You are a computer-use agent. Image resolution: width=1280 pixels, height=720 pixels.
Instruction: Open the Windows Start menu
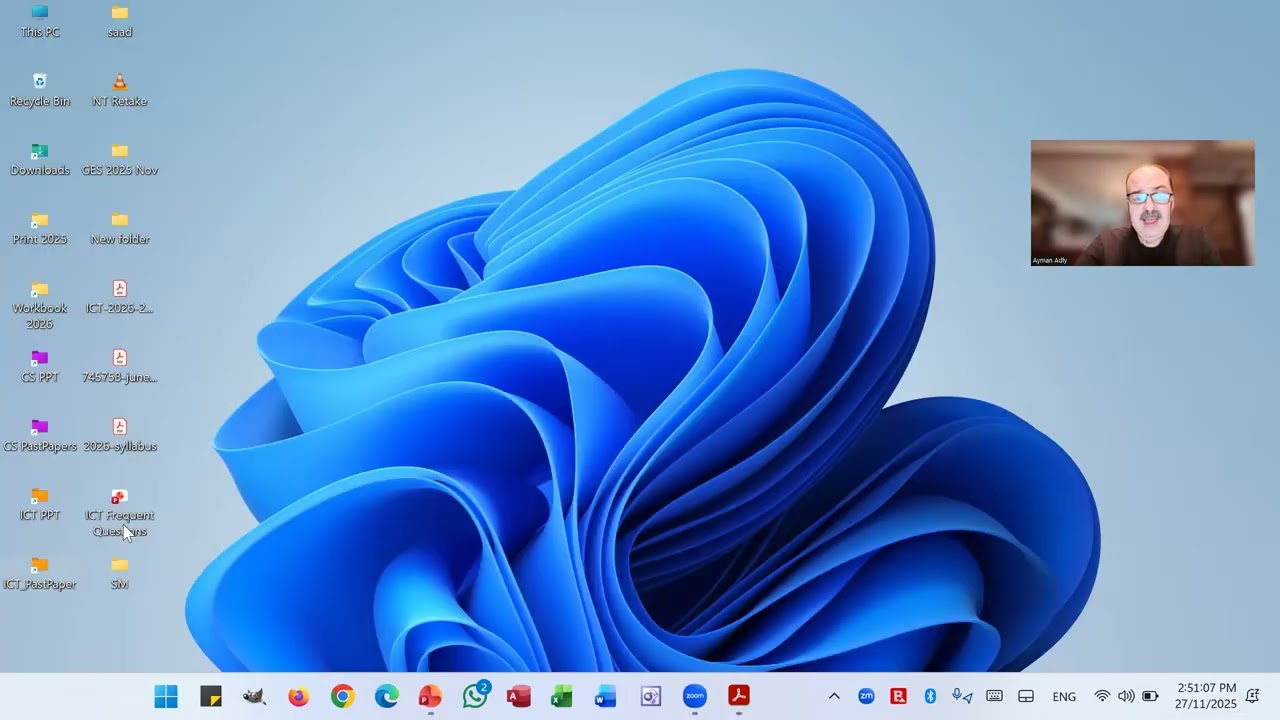(x=166, y=696)
